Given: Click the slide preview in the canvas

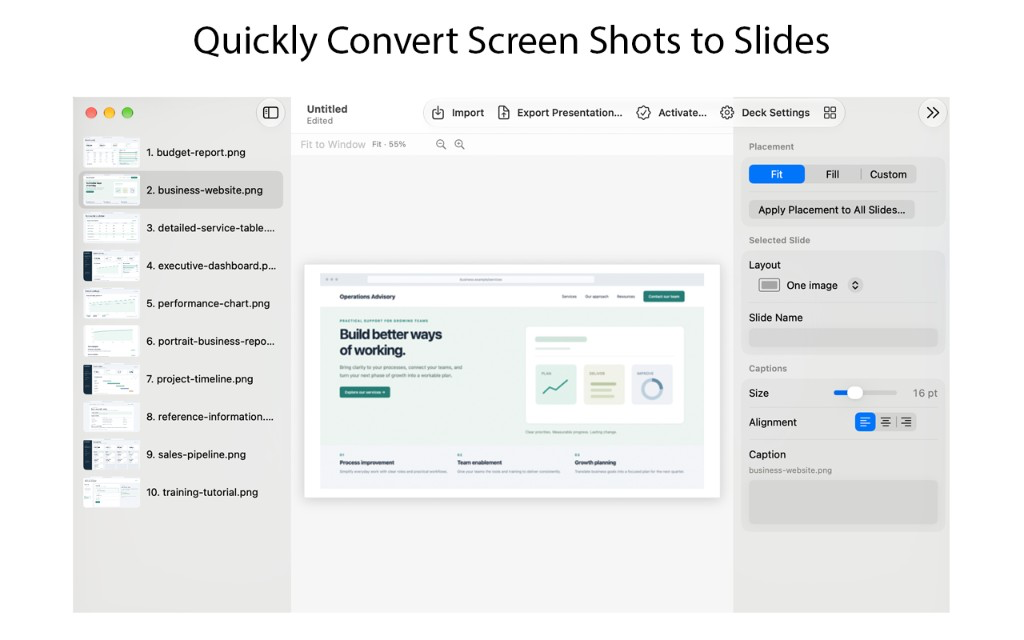Looking at the screenshot, I should 512,381.
